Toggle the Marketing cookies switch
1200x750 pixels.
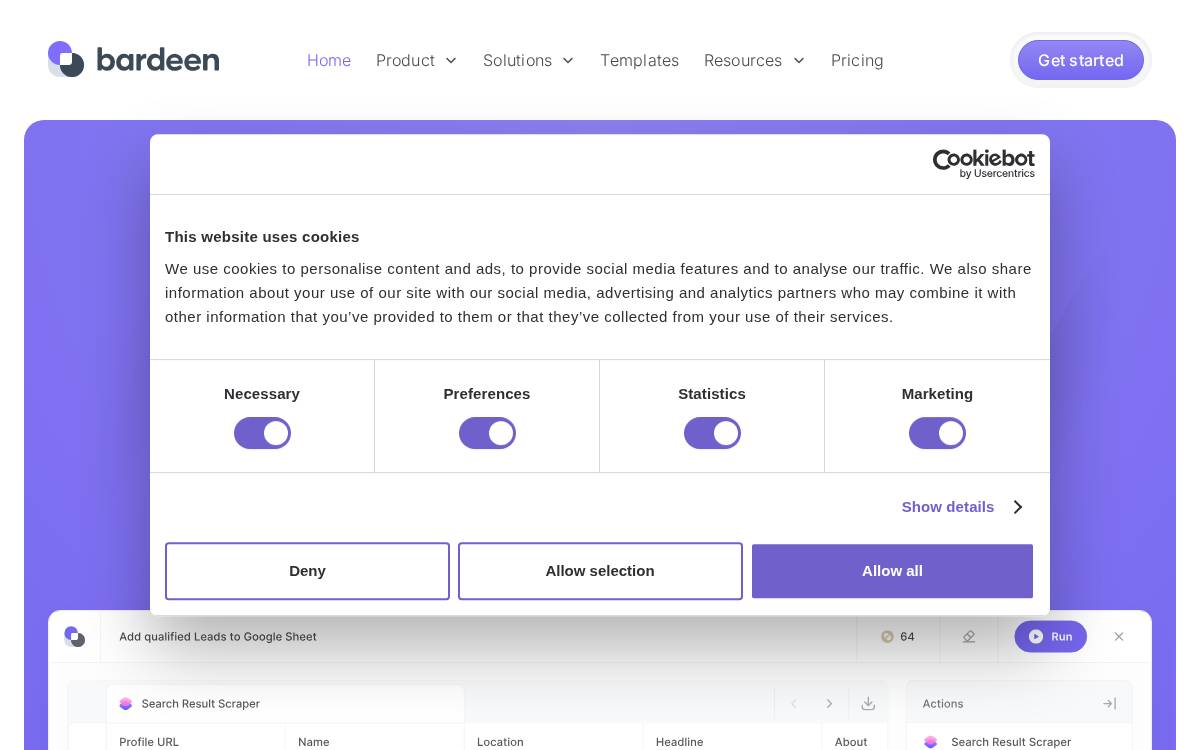[937, 433]
